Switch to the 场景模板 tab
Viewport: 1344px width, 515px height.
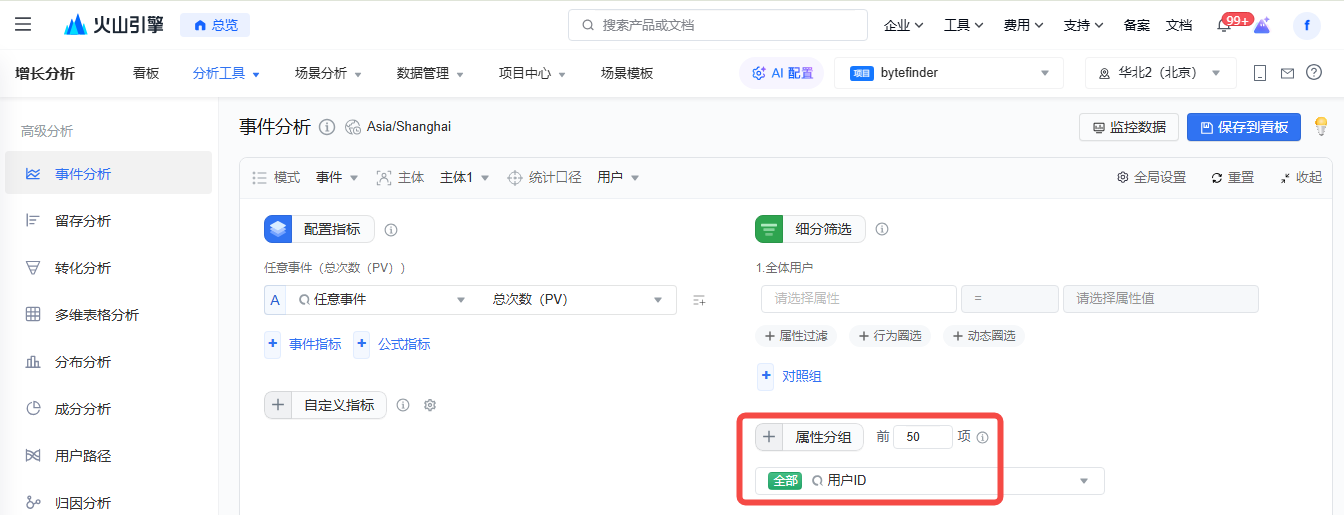(627, 73)
